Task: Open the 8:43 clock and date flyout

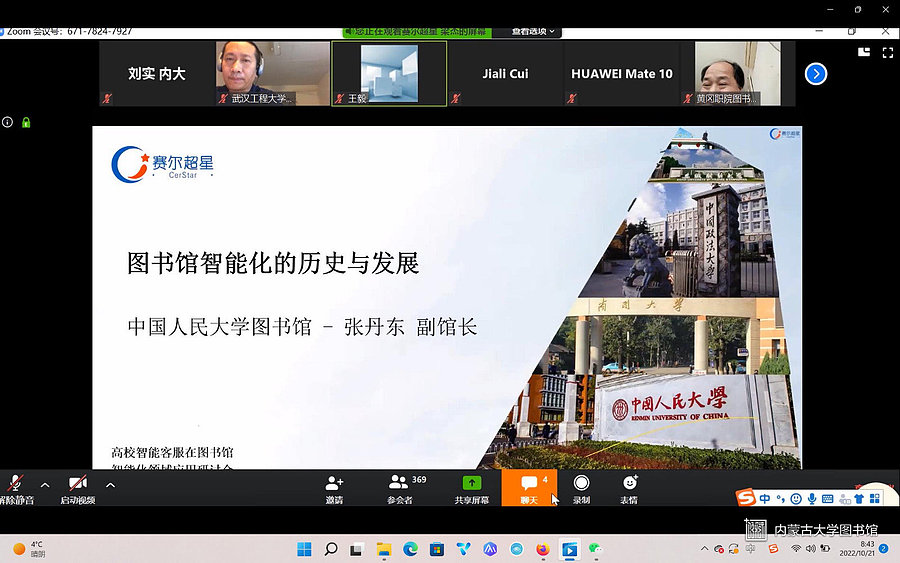Action: (x=858, y=549)
